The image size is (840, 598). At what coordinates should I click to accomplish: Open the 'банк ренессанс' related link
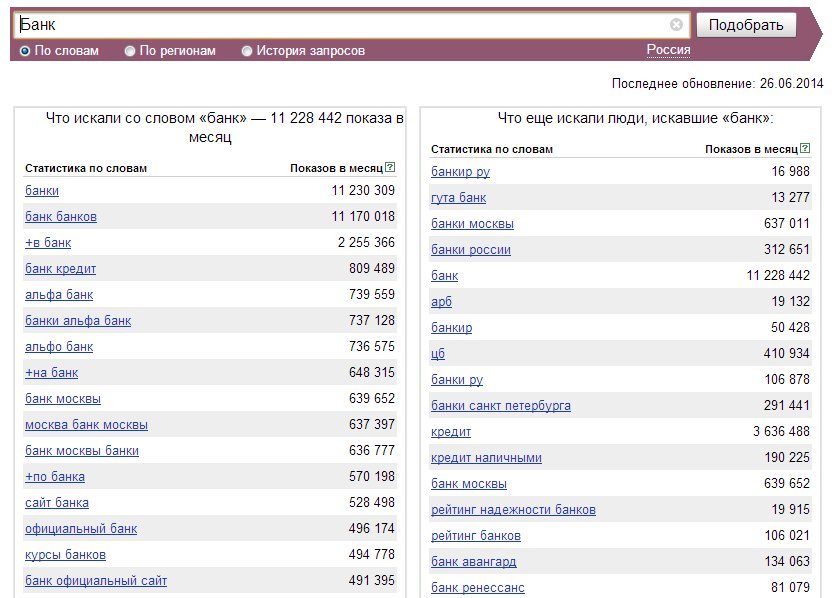tap(478, 588)
